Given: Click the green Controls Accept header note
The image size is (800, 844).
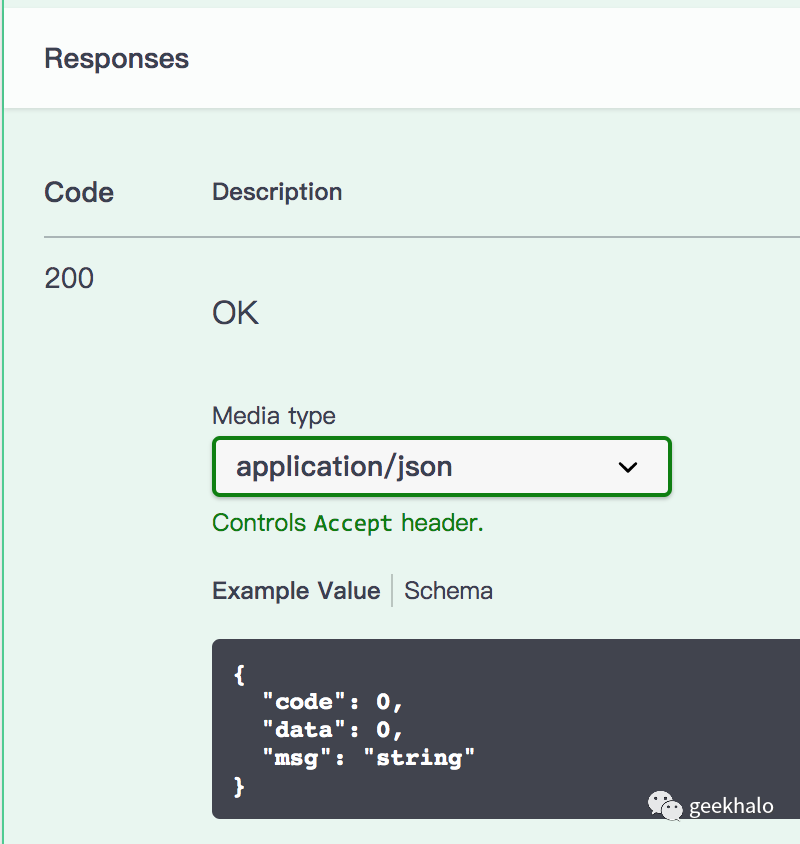Looking at the screenshot, I should tap(347, 523).
